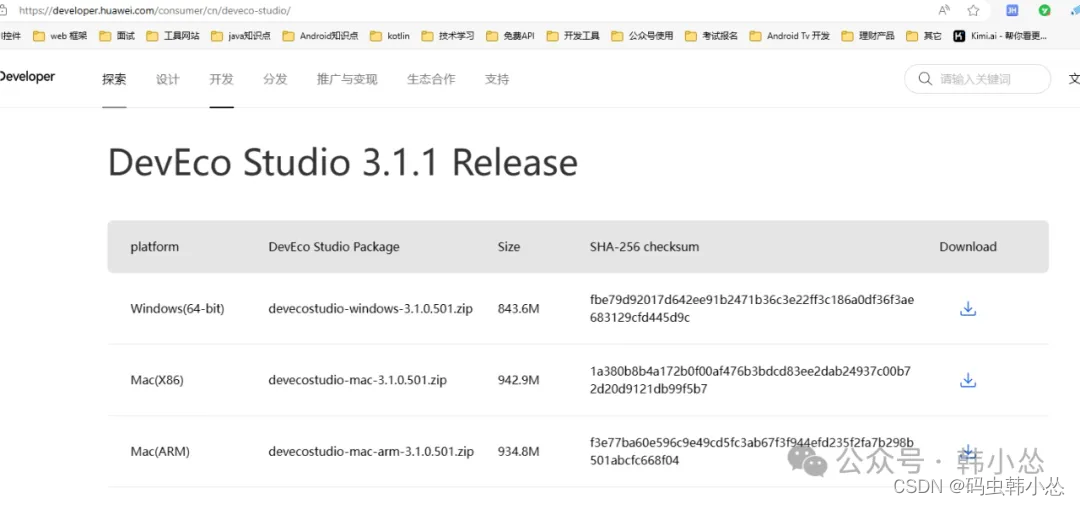Click the Windows checksum starting fbe79d92
The height and width of the screenshot is (505, 1080).
[x=751, y=309]
